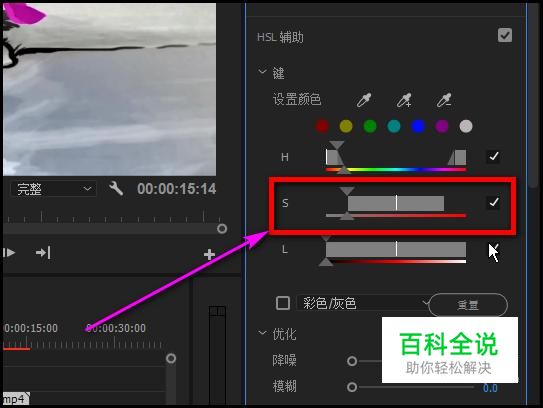Pick the white color swatch
This screenshot has height=408, width=543.
click(x=466, y=126)
